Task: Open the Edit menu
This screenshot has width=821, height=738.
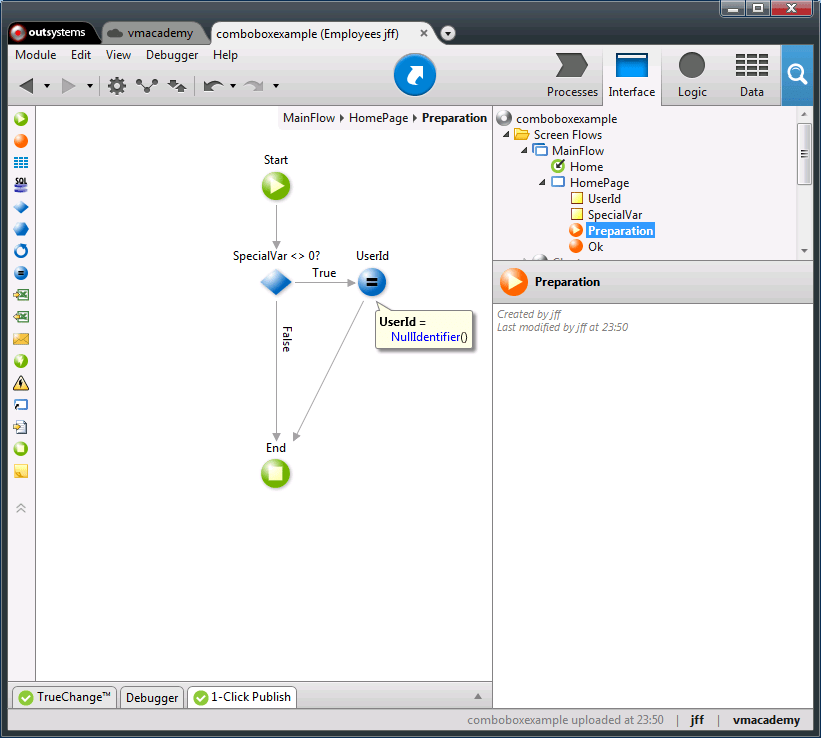Action: (81, 55)
